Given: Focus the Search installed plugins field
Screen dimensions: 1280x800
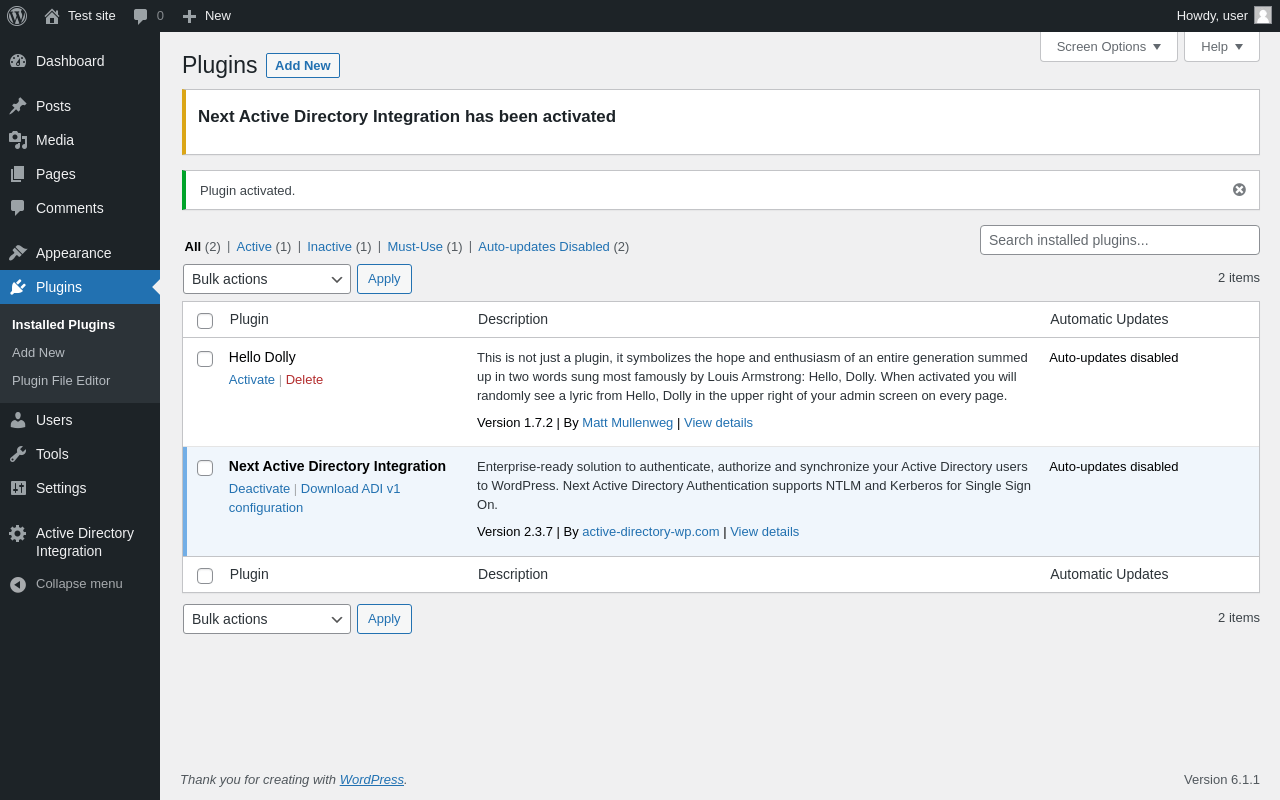Looking at the screenshot, I should pyautogui.click(x=1119, y=240).
